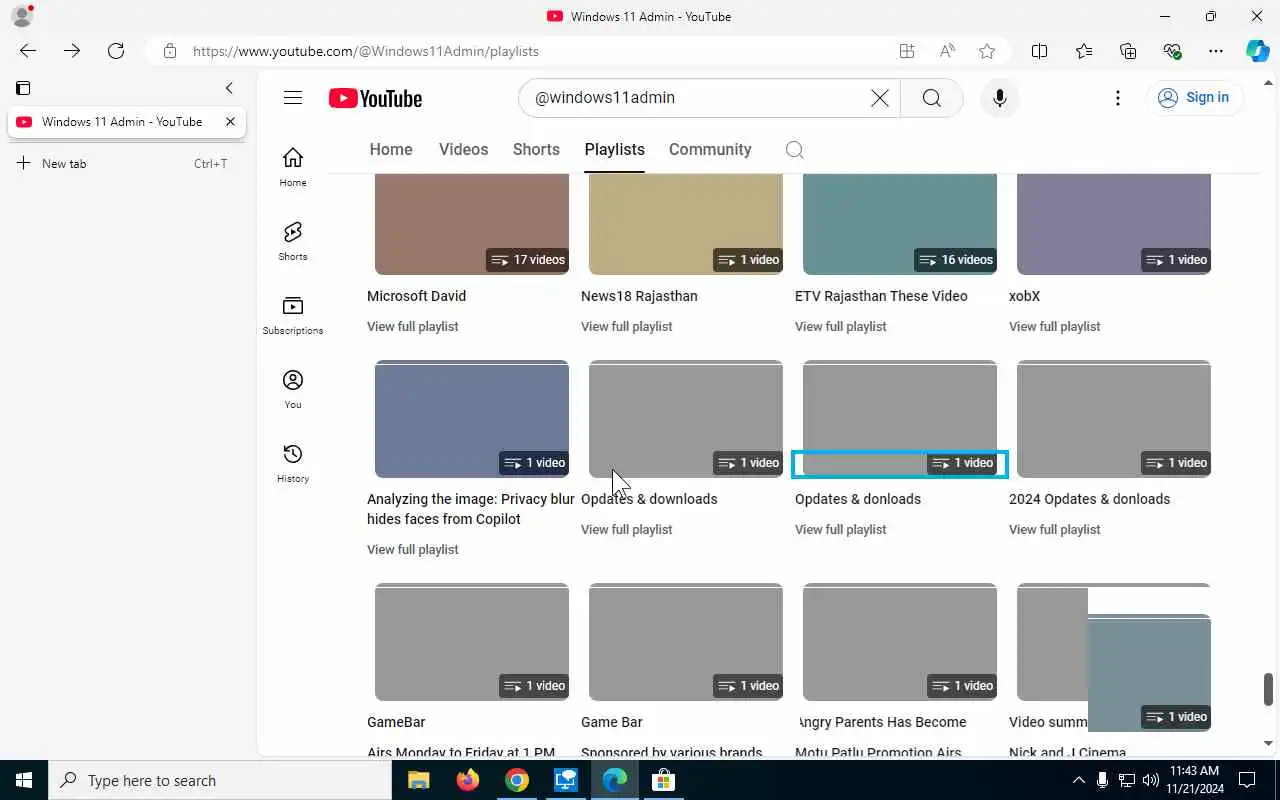Open browser Collections
The image size is (1280, 800).
tap(1128, 51)
